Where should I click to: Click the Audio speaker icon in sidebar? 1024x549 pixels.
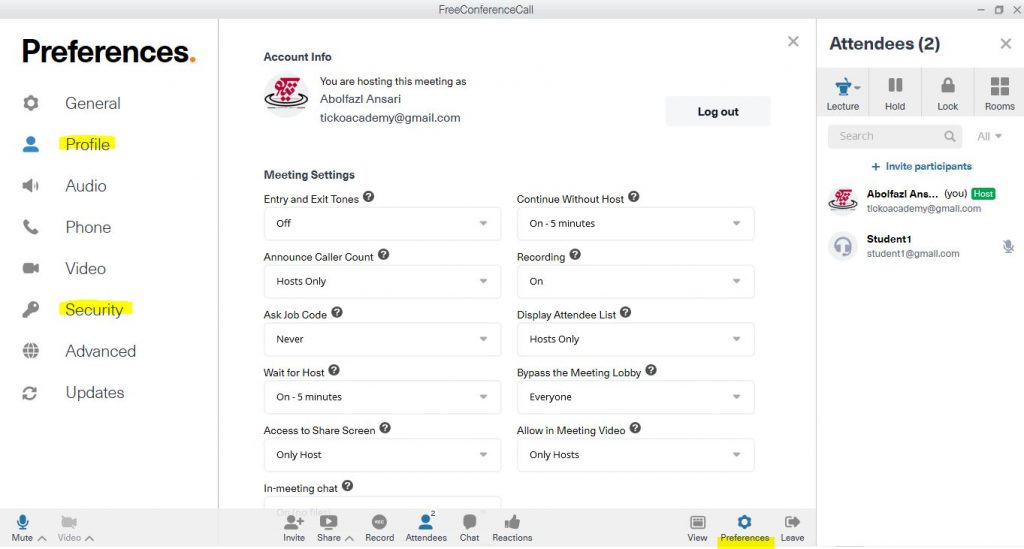pos(31,186)
